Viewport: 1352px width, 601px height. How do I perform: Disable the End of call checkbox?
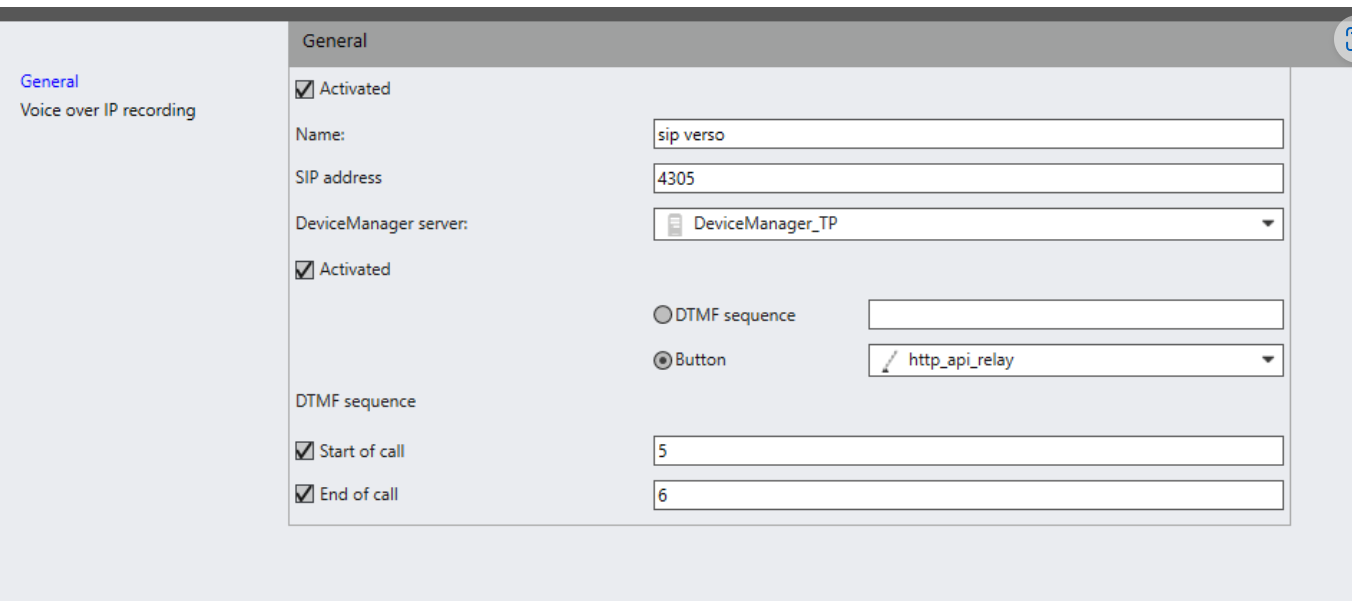coord(305,495)
